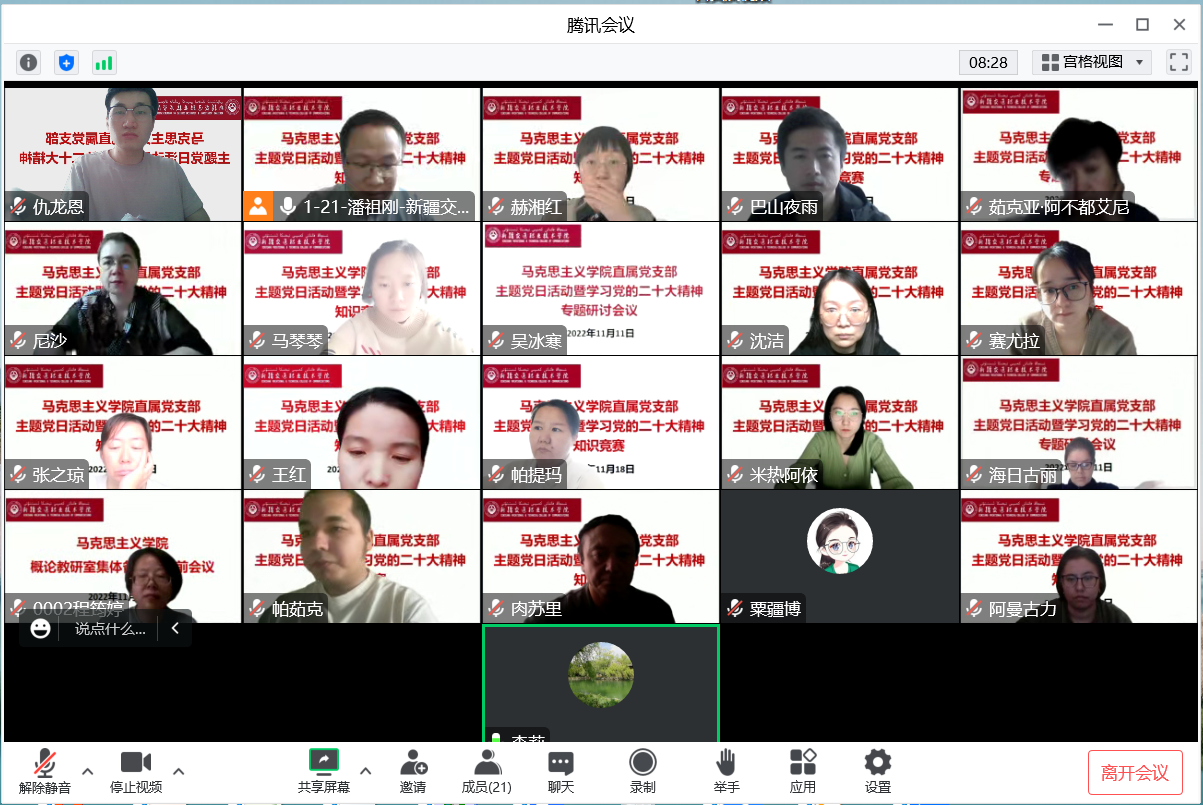The image size is (1203, 805).
Task: Click the blue security shield icon
Action: click(66, 62)
